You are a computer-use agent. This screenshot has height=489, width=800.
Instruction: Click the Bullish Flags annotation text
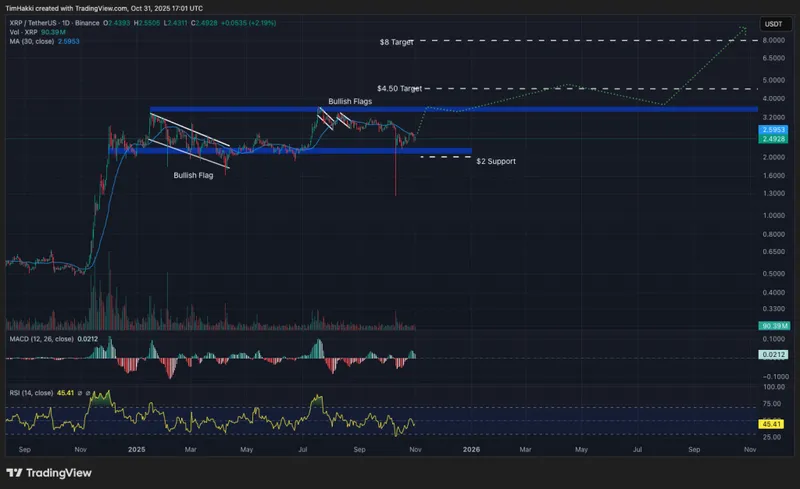tap(351, 102)
